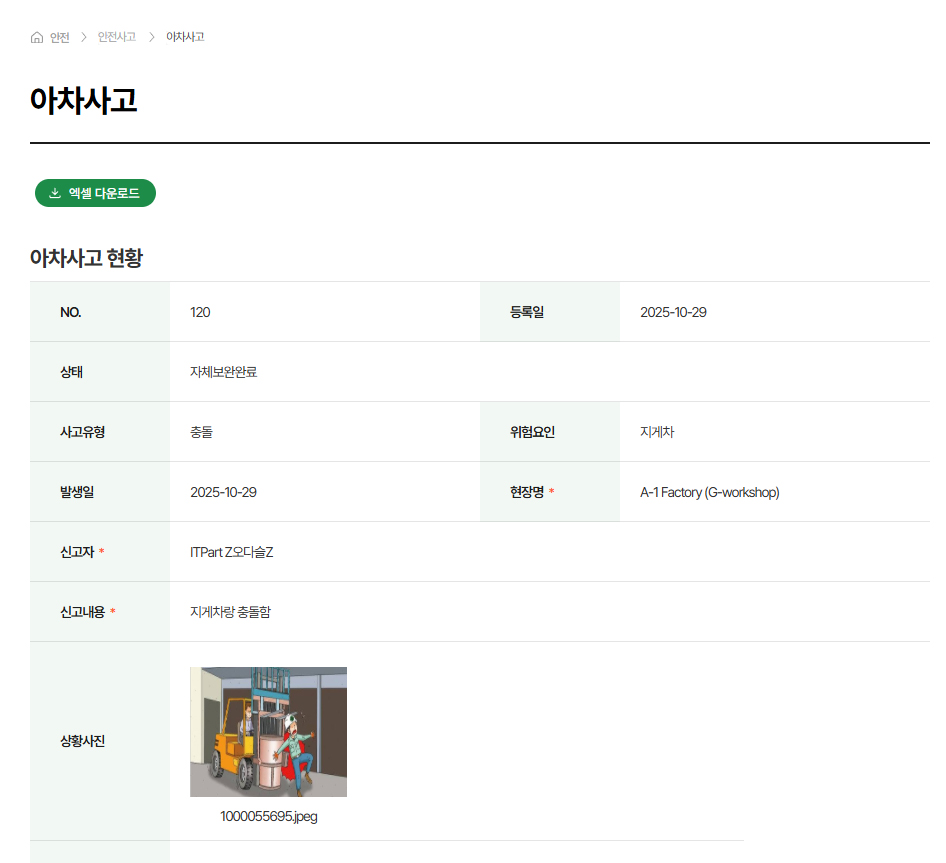946x863 pixels.
Task: Click the 아차사고 page title
Action: coord(83,100)
